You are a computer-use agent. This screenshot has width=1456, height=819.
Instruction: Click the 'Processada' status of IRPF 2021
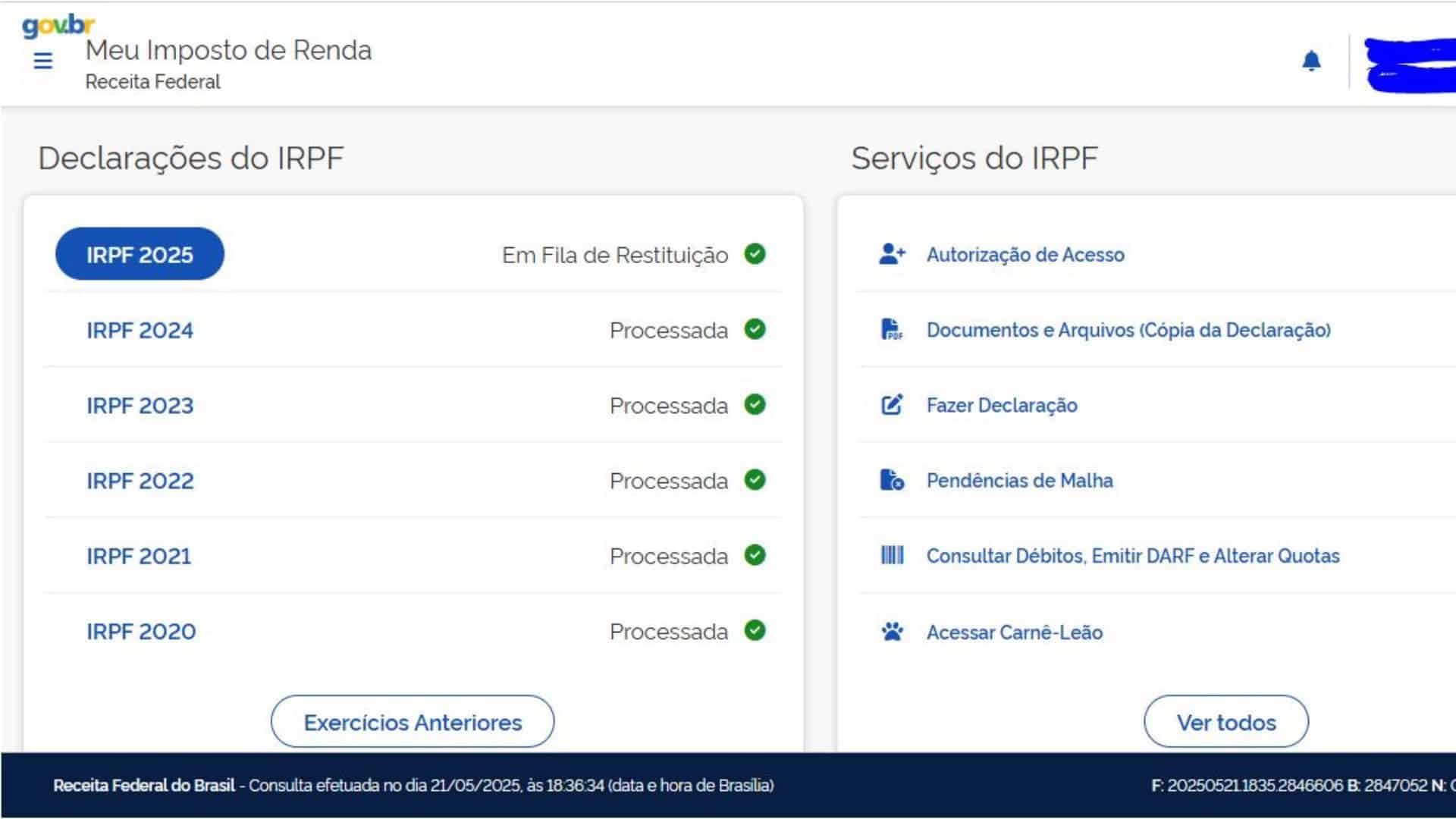point(669,557)
